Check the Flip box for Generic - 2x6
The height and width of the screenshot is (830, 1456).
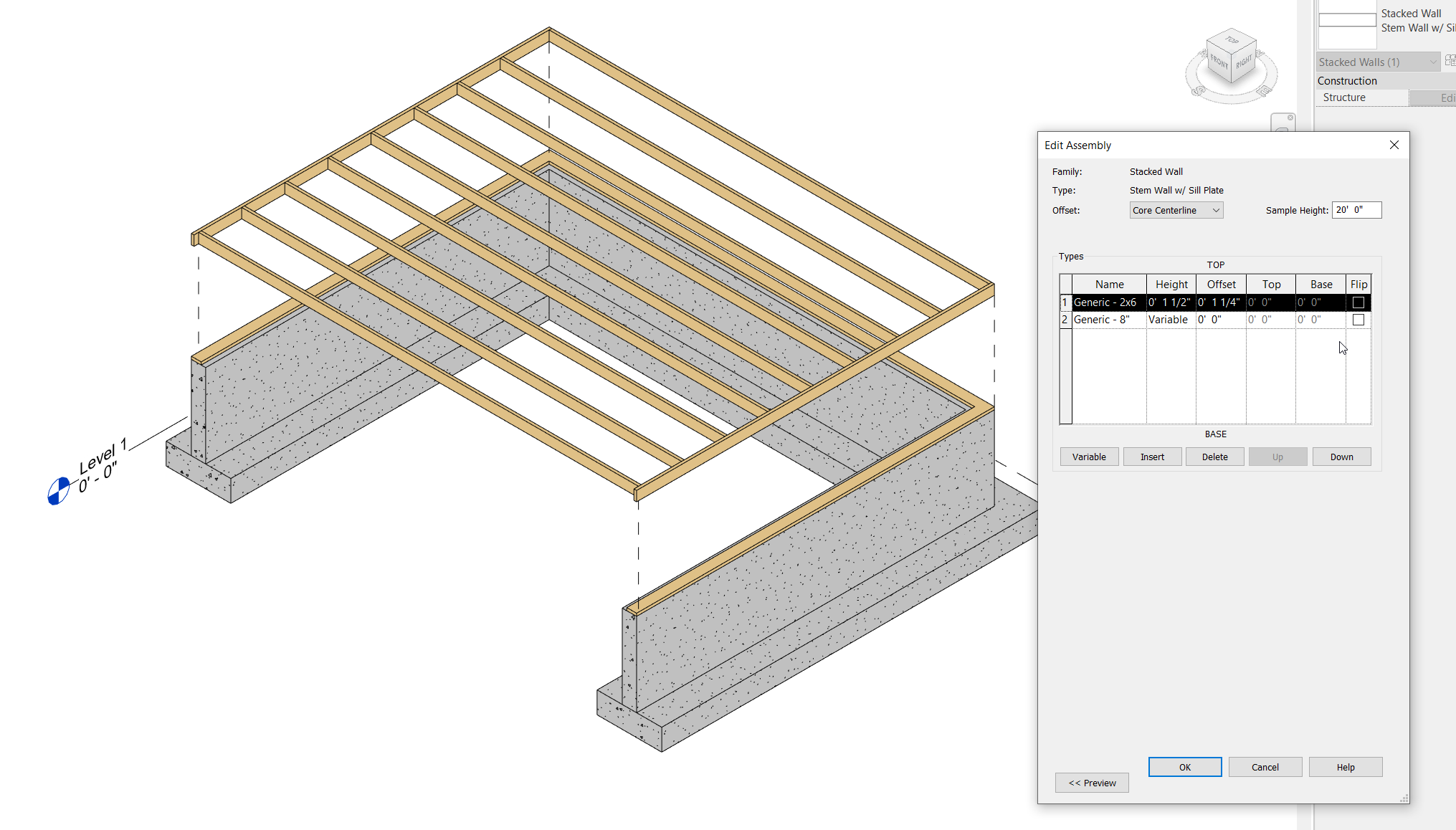click(1359, 302)
